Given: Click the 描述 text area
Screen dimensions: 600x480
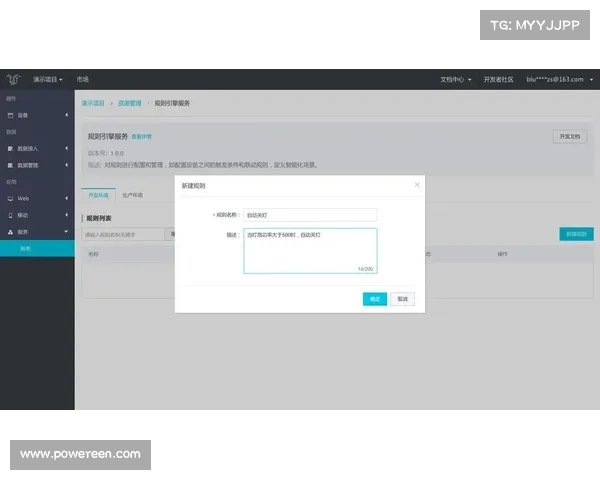Looking at the screenshot, I should tap(310, 250).
